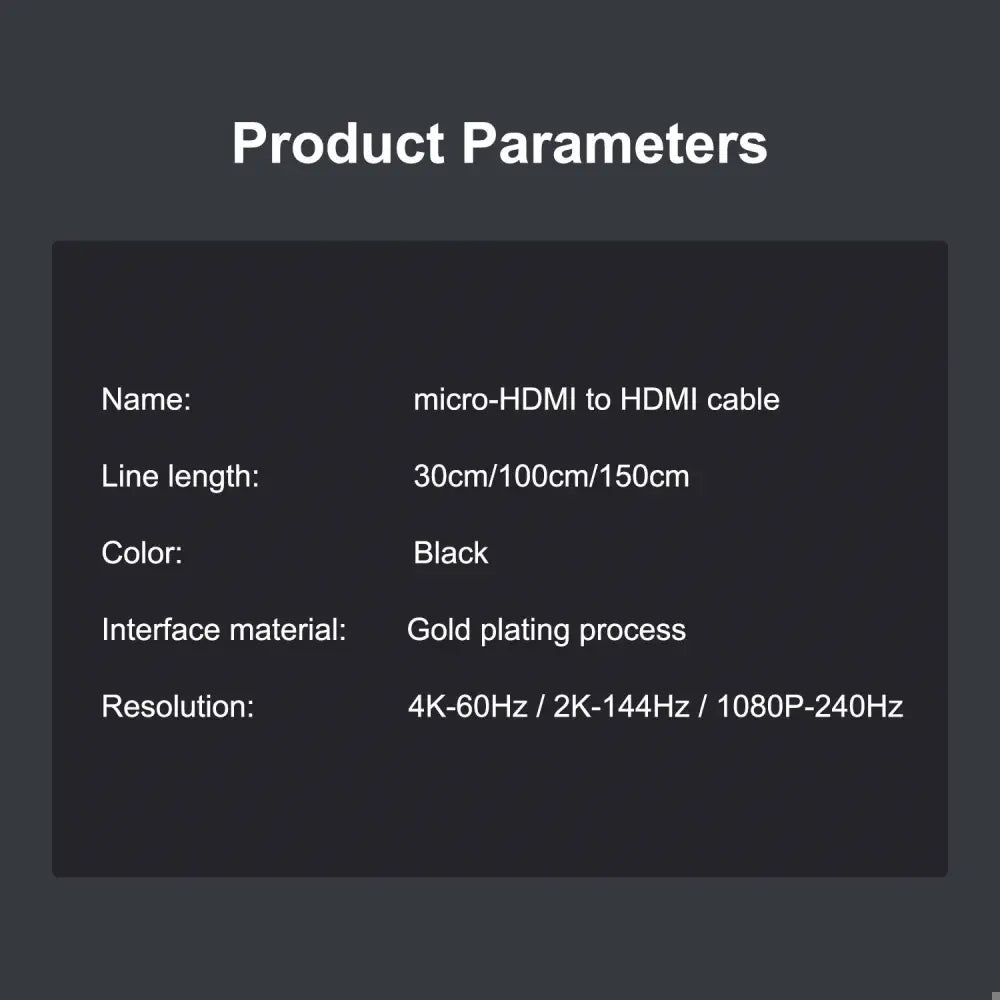Select the 100cm line length text
The width and height of the screenshot is (1000, 1000).
click(543, 476)
